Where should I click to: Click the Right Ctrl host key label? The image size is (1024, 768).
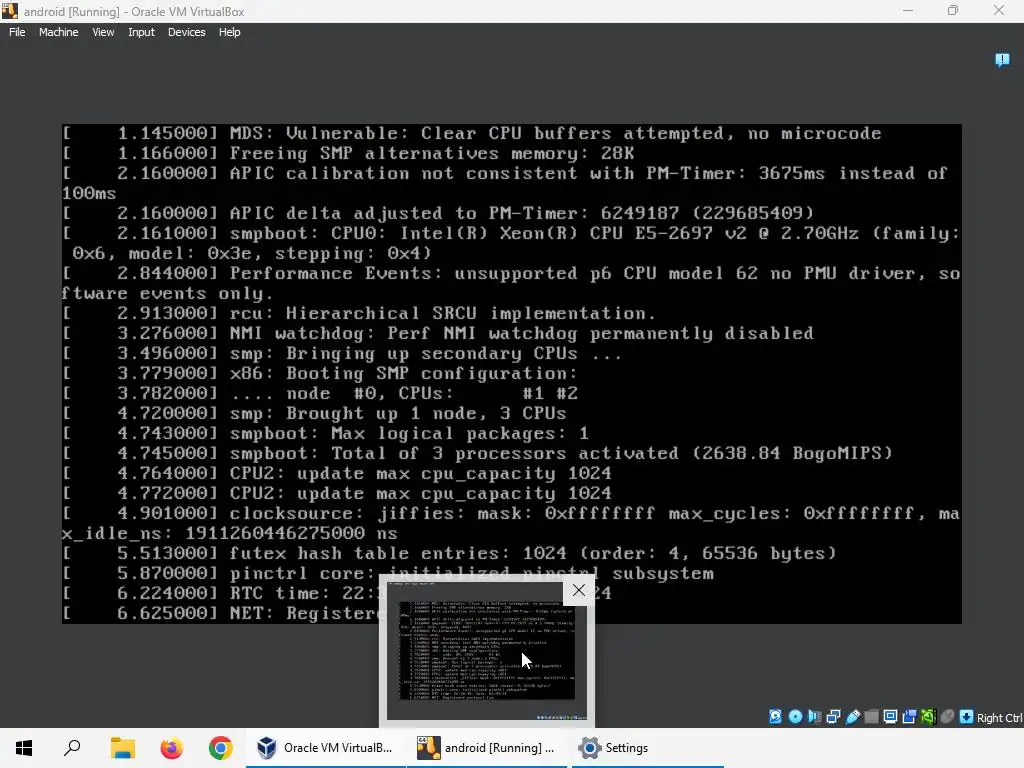click(999, 718)
